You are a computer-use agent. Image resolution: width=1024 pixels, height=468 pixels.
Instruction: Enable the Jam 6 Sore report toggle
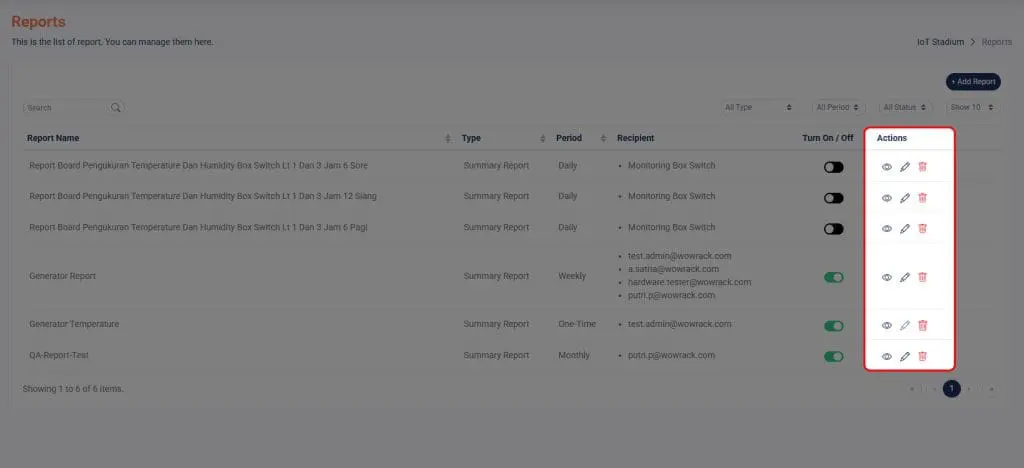(x=833, y=167)
